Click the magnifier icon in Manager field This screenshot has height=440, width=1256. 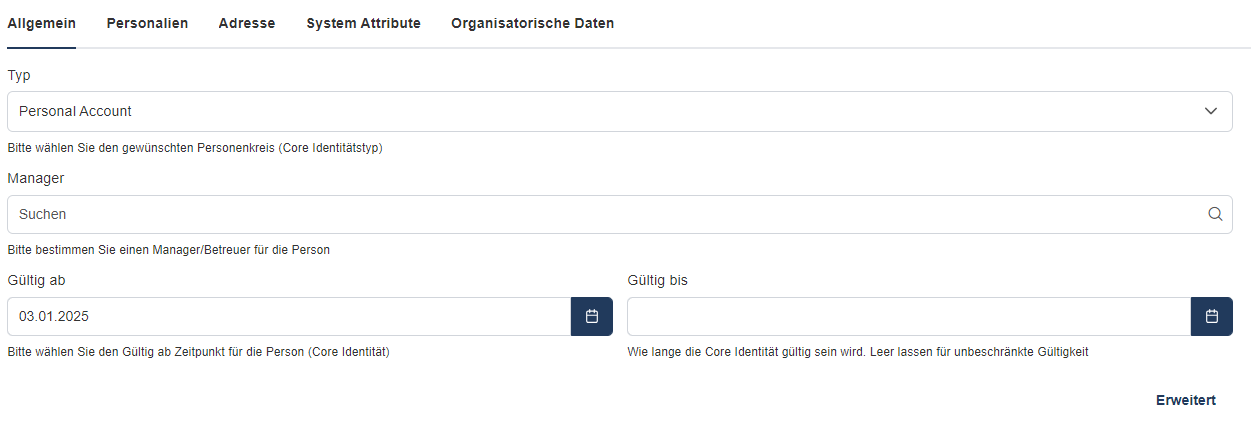coord(1215,214)
